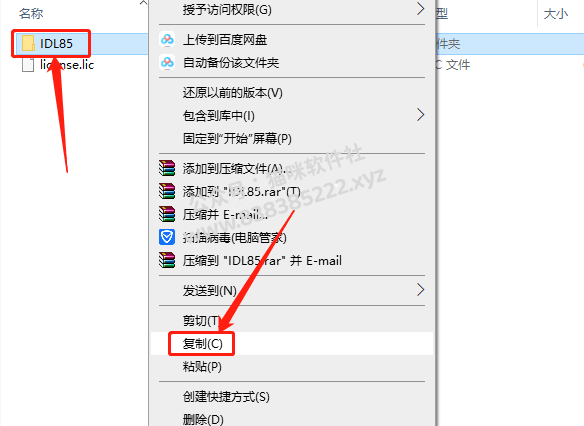The width and height of the screenshot is (584, 426).
Task: Click the Baidu Netdisk upload icon
Action: pos(167,39)
